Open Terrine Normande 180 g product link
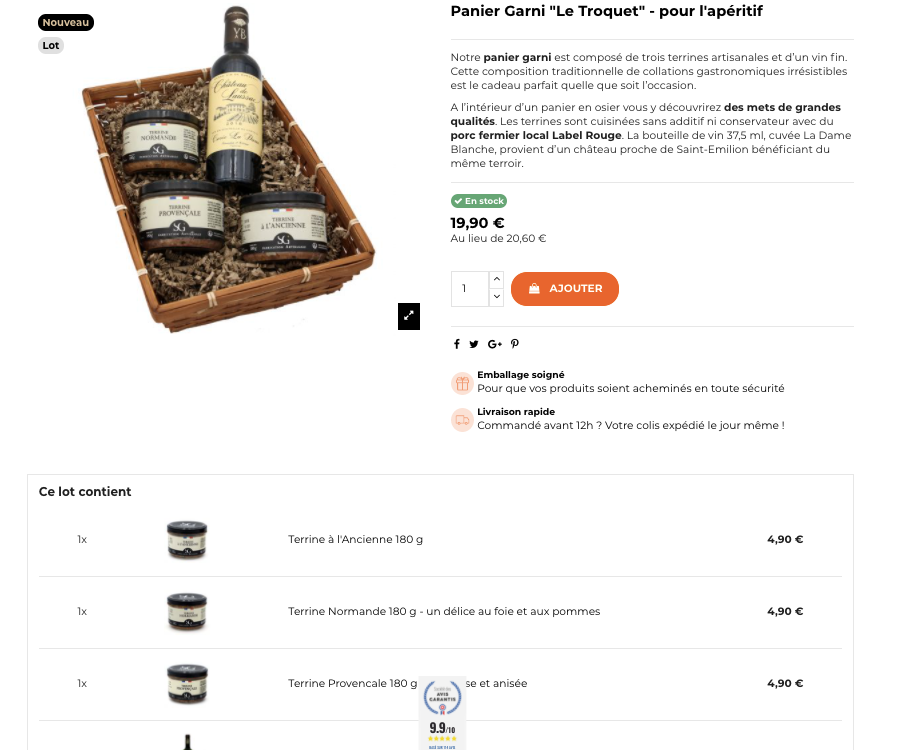Image resolution: width=909 pixels, height=750 pixels. coord(444,611)
